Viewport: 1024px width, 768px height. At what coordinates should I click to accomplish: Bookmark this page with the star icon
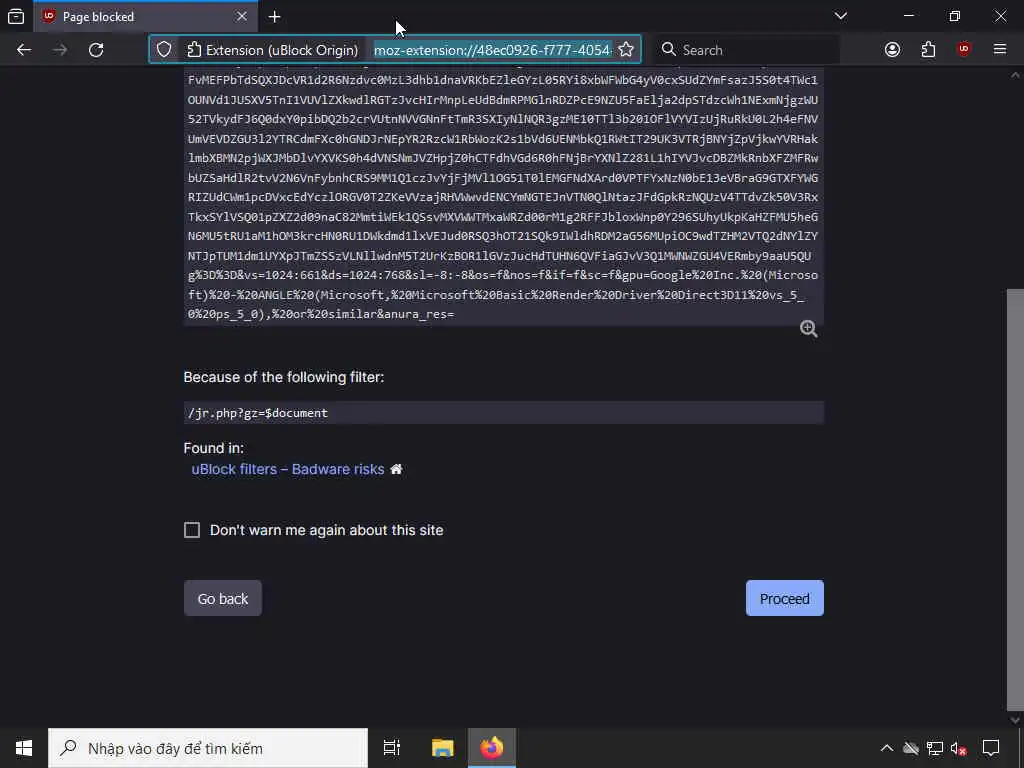626,50
